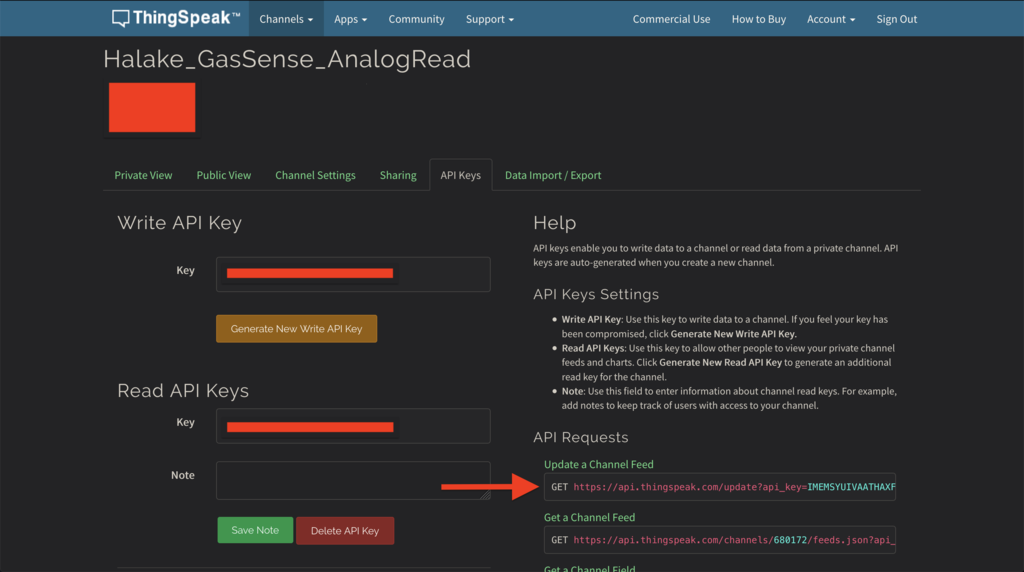This screenshot has height=572, width=1024.
Task: Go to the Community page
Action: click(416, 19)
